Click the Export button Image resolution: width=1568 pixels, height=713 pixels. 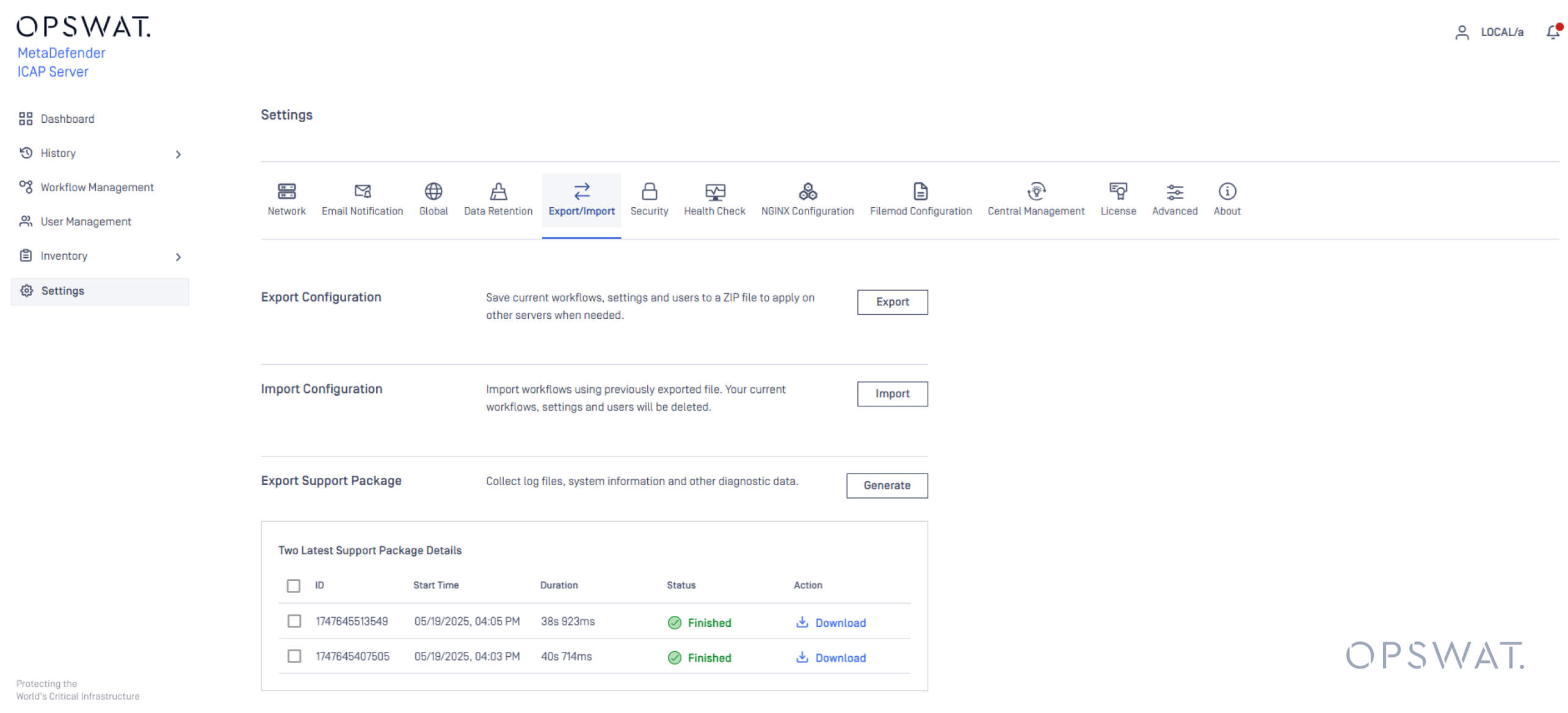(892, 302)
